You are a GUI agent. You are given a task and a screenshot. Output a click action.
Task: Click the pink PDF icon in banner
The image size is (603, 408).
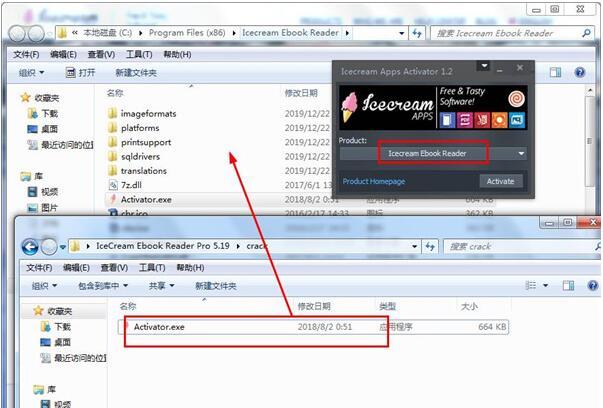click(x=465, y=120)
